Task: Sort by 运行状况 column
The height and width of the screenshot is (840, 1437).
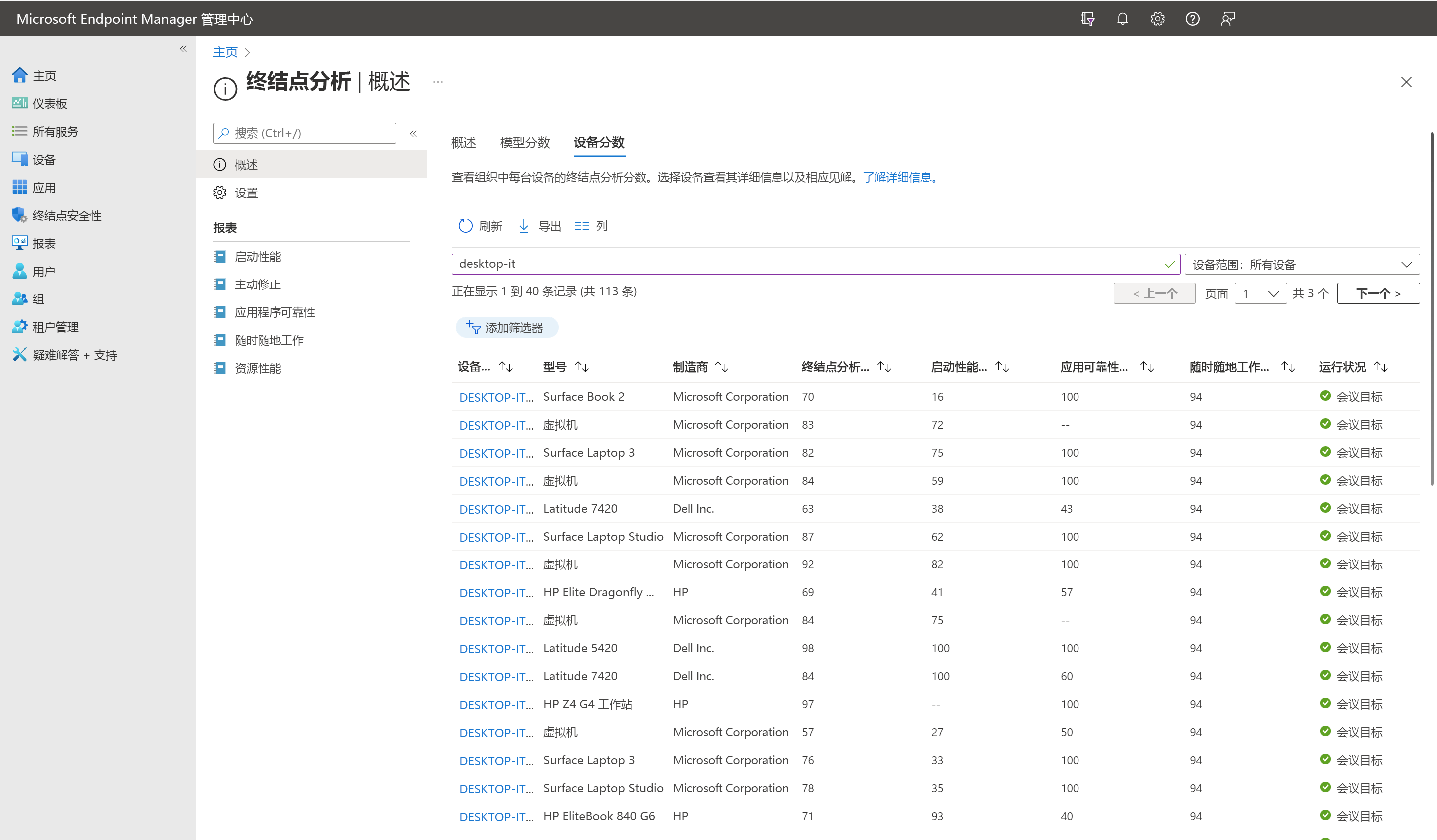Action: coord(1381,367)
